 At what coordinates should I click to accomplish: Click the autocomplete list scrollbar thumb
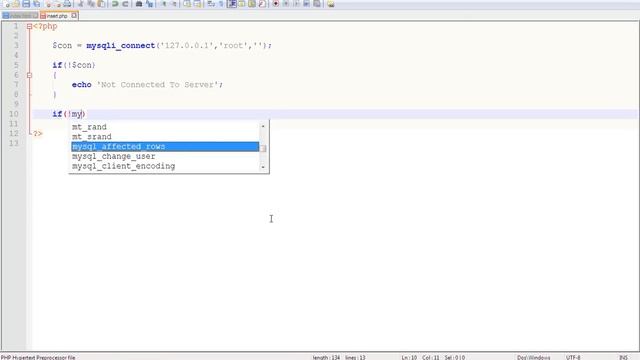tap(263, 149)
